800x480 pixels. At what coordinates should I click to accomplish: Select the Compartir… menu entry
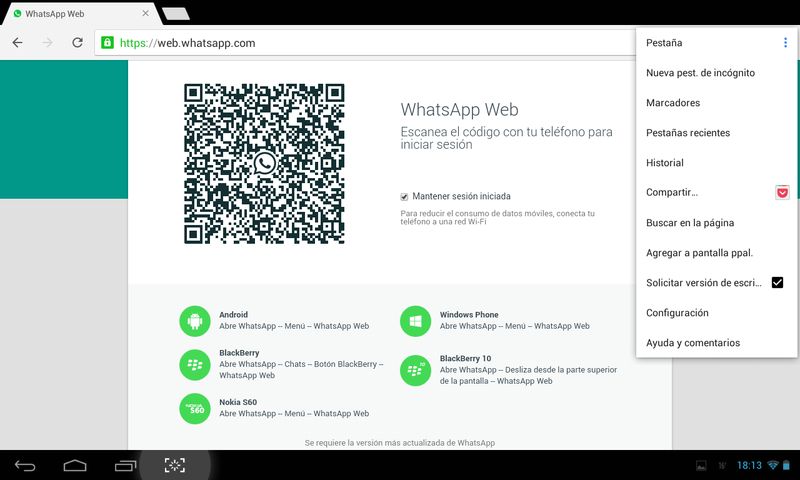point(672,192)
